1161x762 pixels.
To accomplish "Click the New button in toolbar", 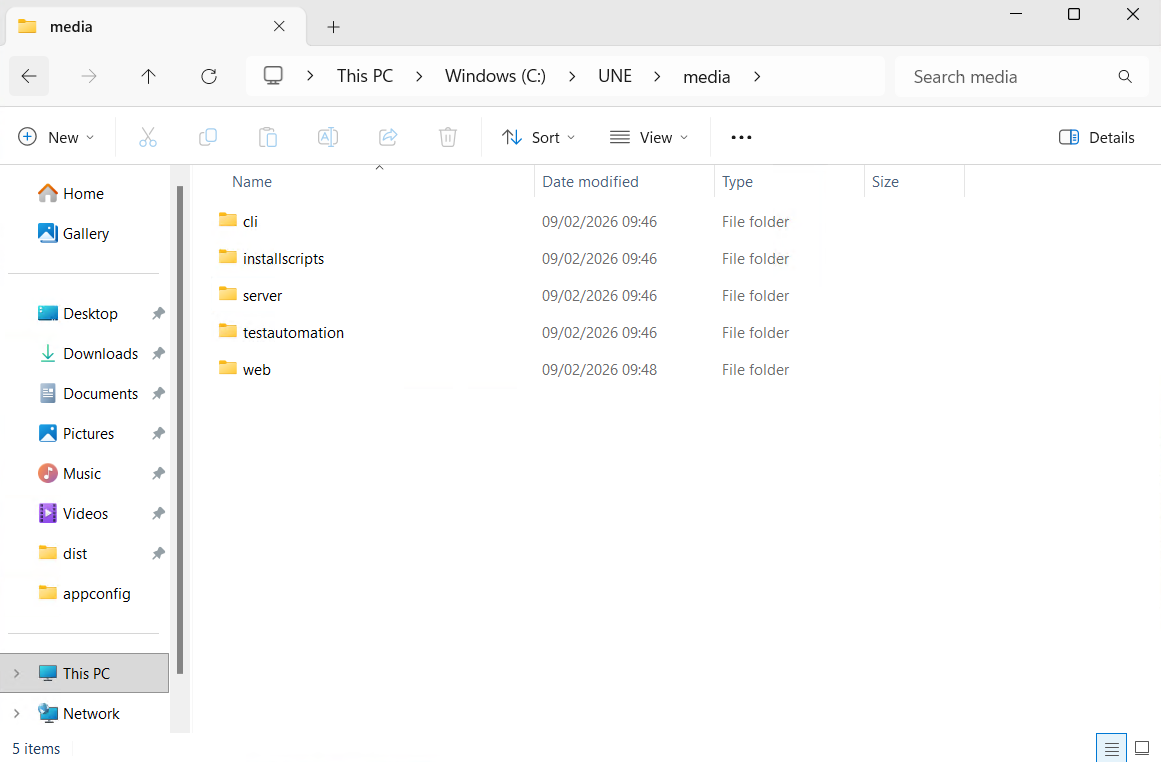I will [x=57, y=138].
